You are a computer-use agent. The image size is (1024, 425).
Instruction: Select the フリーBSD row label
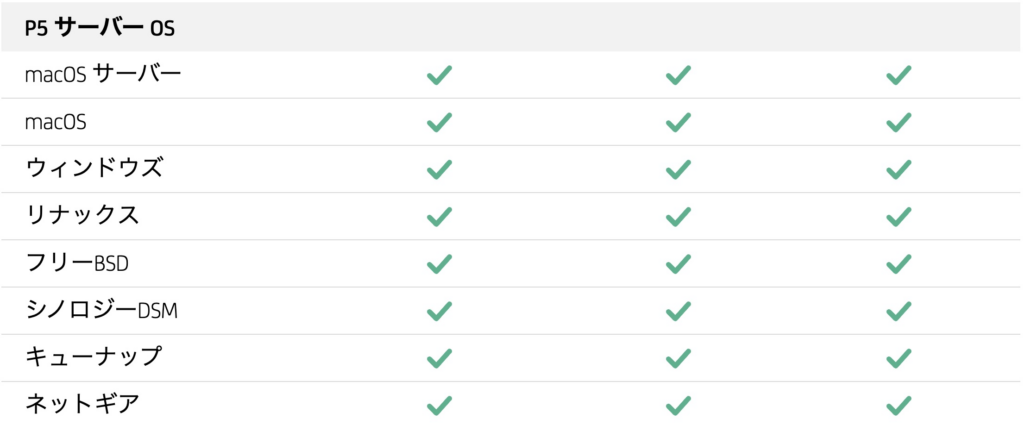77,263
